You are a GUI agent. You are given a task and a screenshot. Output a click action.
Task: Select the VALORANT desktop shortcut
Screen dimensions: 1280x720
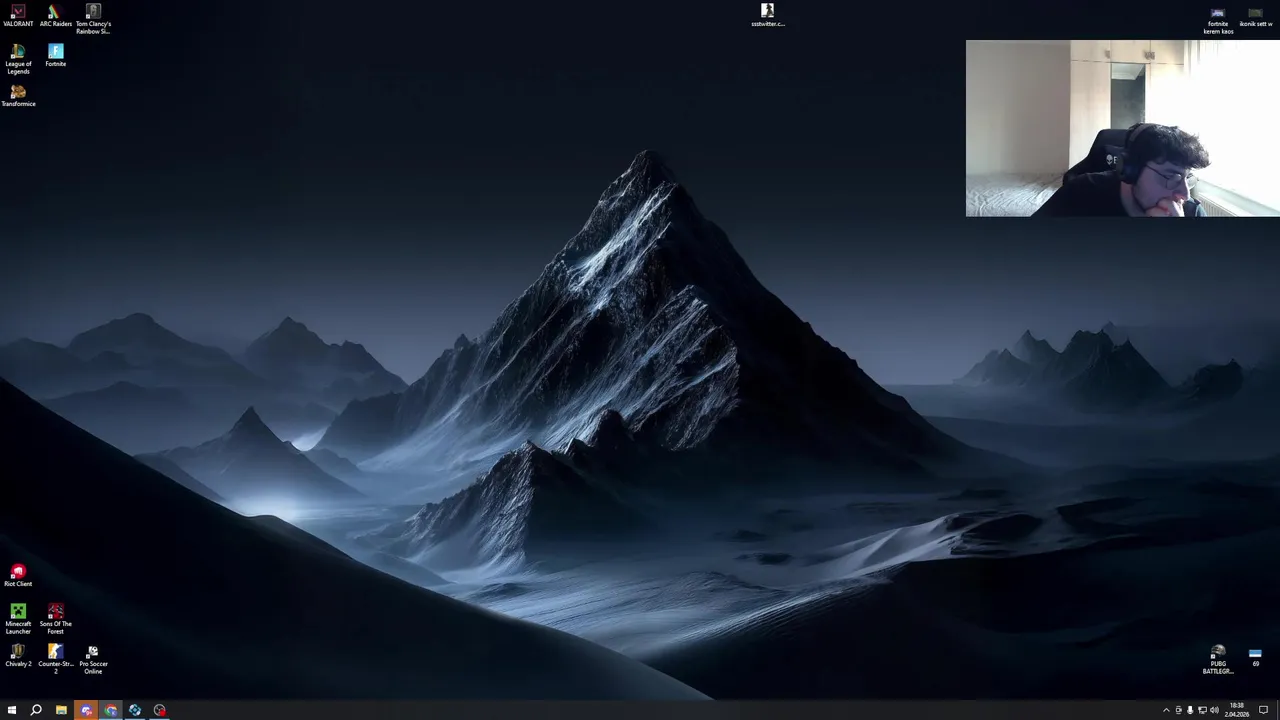18,16
